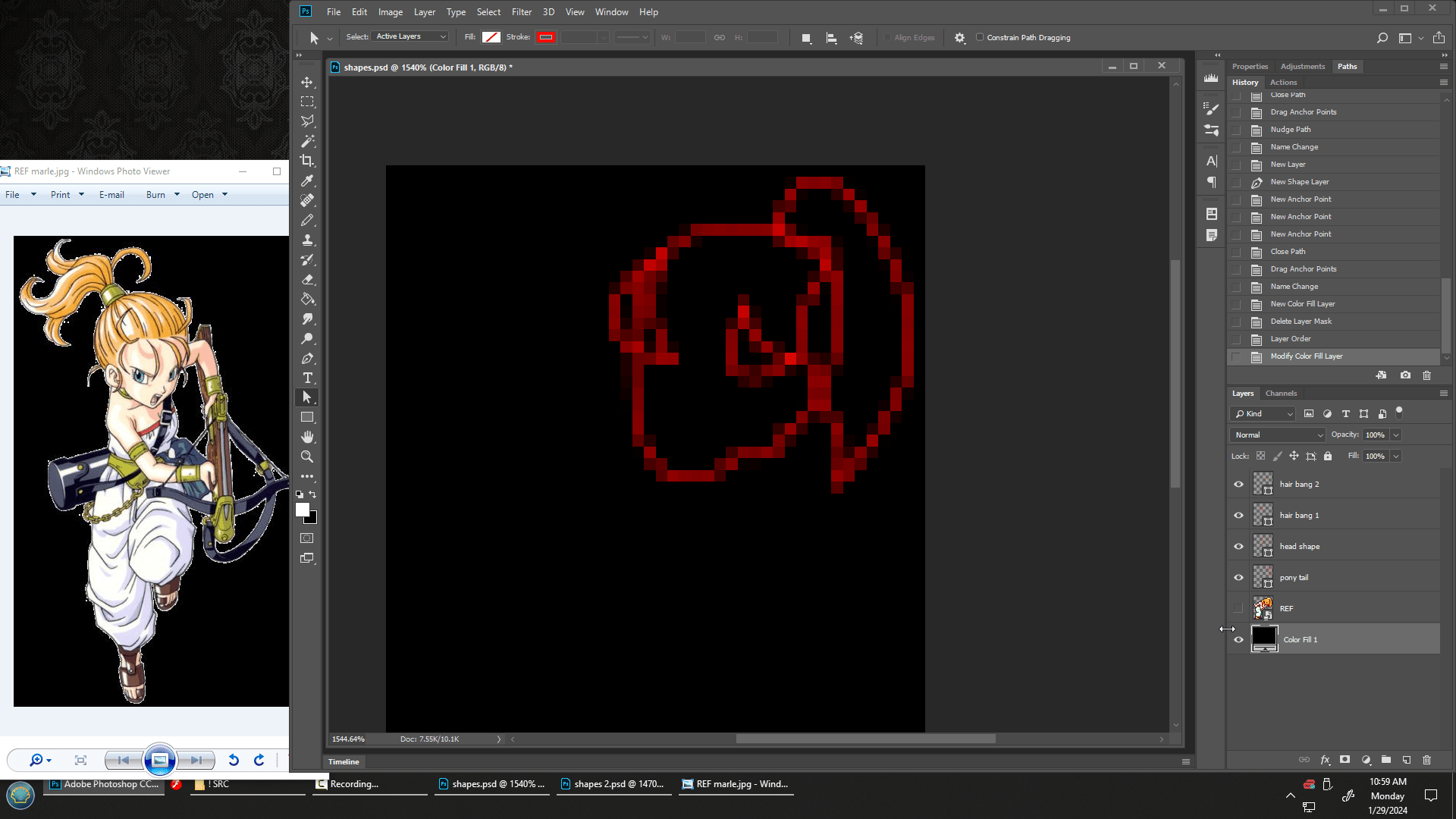Expand the Opacity slider dropdown arrow

[x=1396, y=435]
